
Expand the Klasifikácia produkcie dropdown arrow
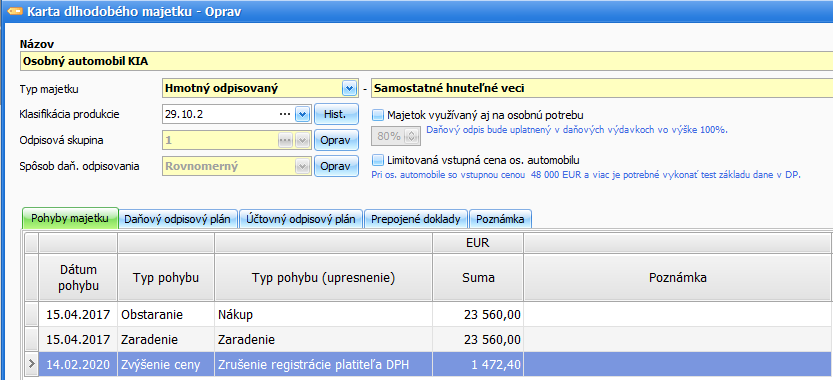coord(302,114)
